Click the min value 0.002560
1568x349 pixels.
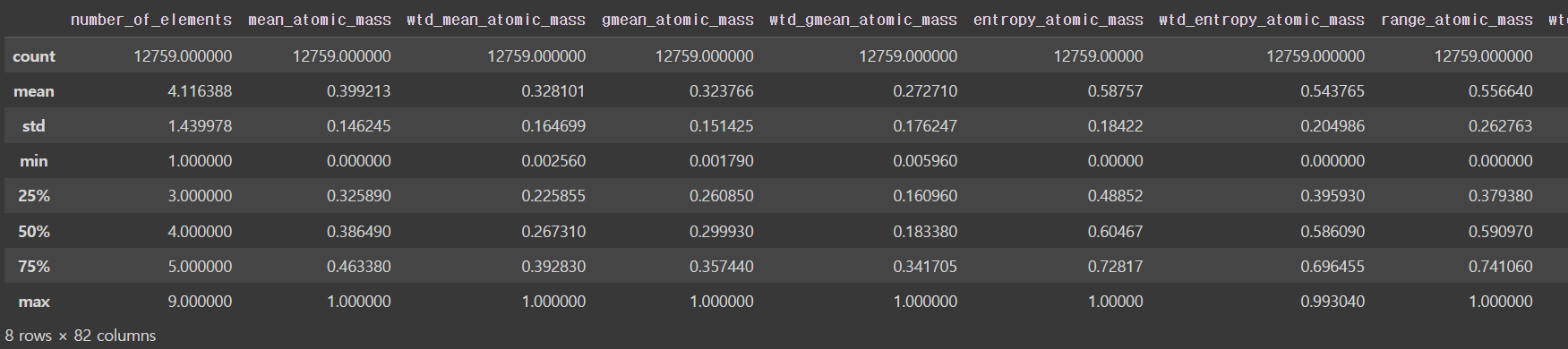click(x=553, y=161)
